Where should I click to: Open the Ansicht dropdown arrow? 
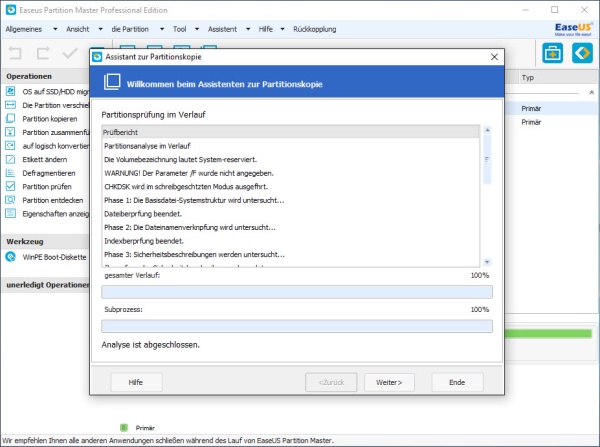tap(100, 29)
